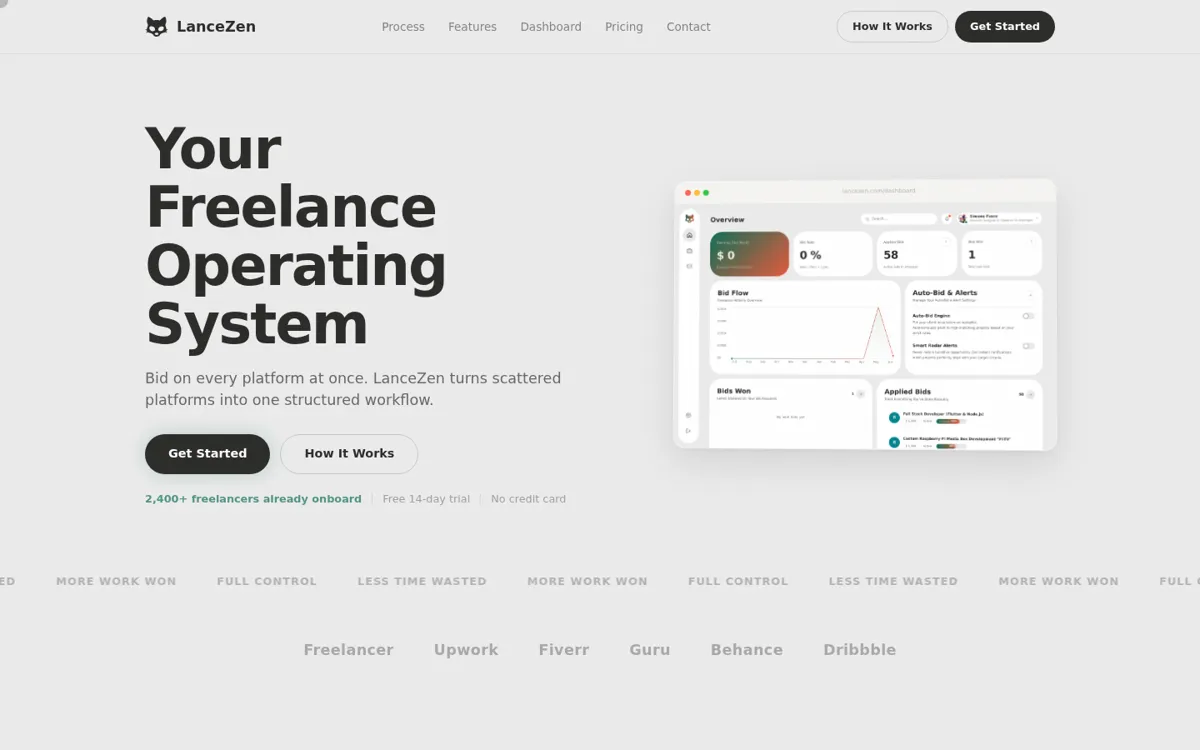
Task: Select the Pricing nav link
Action: click(624, 27)
